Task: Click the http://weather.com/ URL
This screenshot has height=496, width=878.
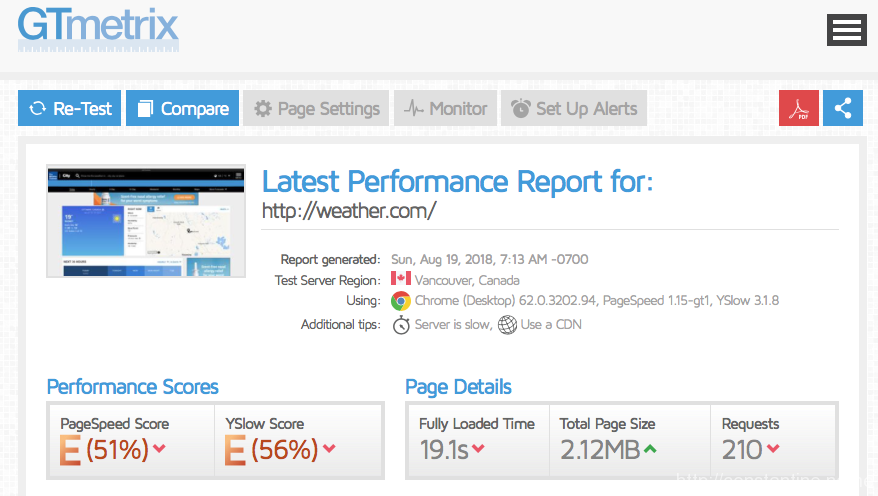Action: (x=349, y=211)
